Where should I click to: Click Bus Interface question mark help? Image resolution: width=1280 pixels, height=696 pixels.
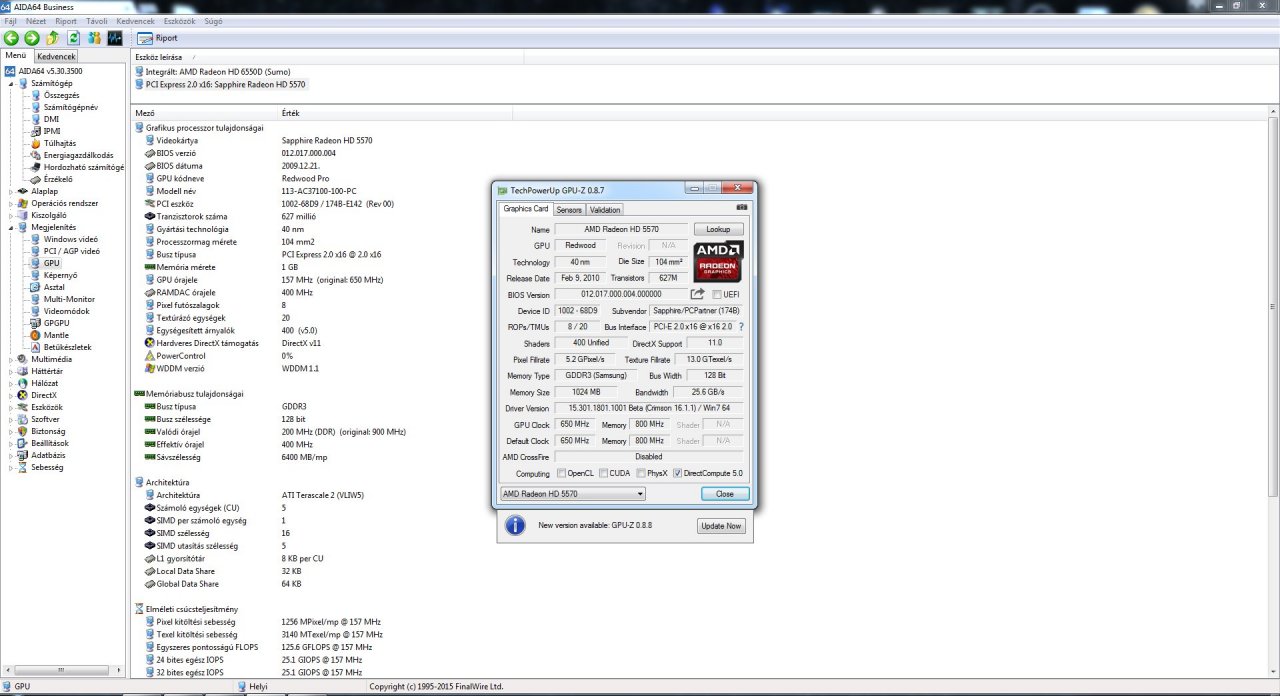[741, 327]
